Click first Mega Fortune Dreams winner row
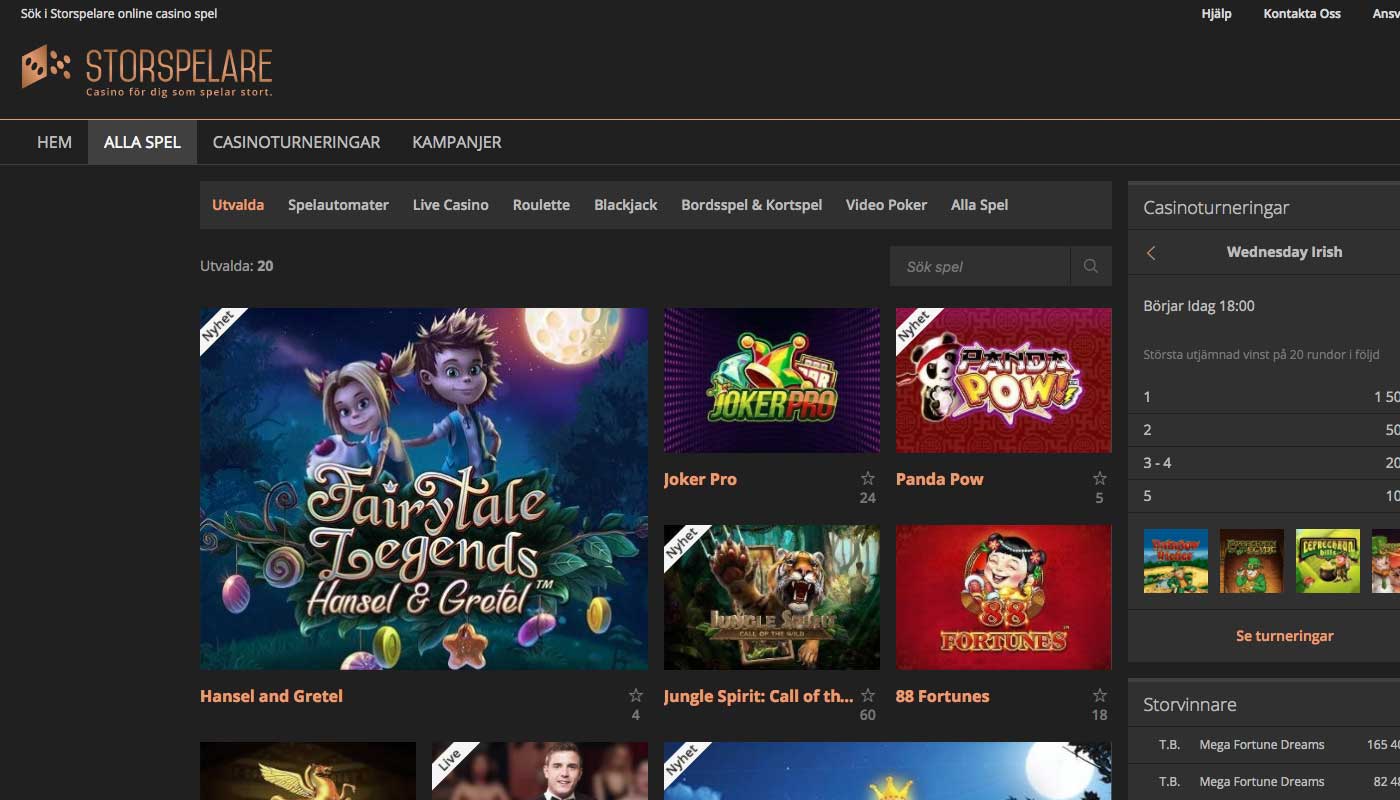The width and height of the screenshot is (1400, 800). [x=1264, y=744]
